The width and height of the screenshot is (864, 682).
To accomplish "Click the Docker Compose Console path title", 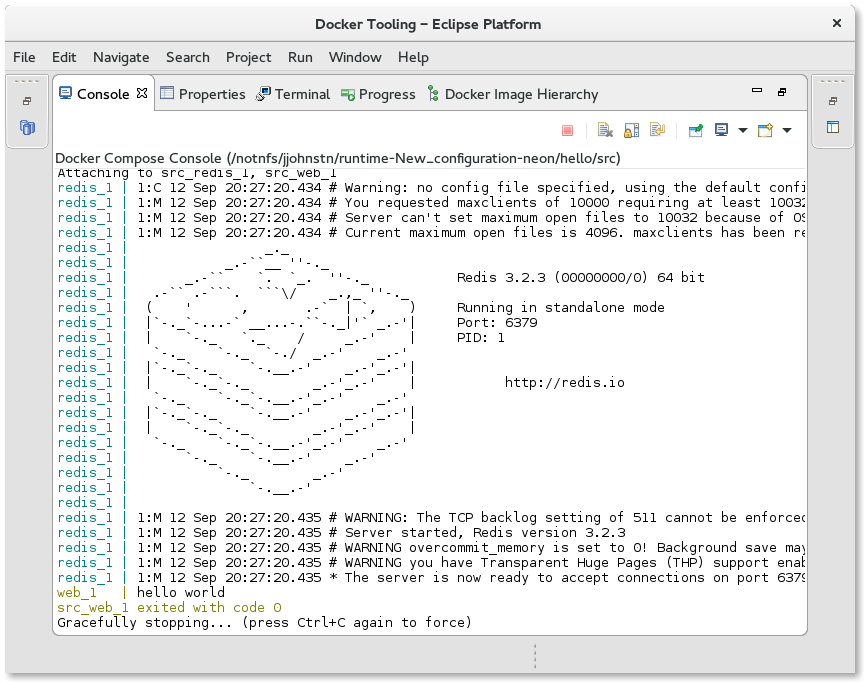I will (x=338, y=158).
